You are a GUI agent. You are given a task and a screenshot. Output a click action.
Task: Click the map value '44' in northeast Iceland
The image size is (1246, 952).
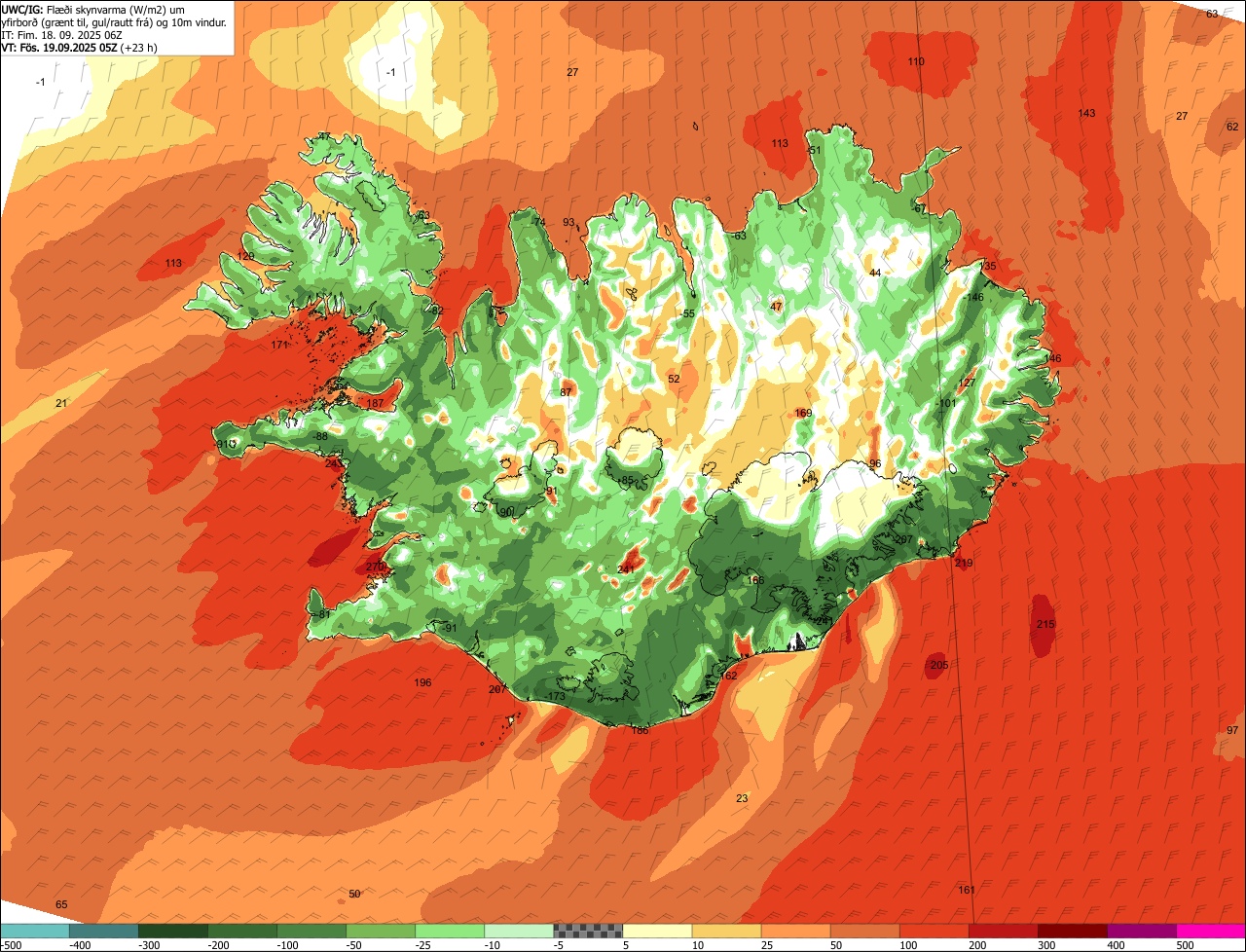[875, 273]
